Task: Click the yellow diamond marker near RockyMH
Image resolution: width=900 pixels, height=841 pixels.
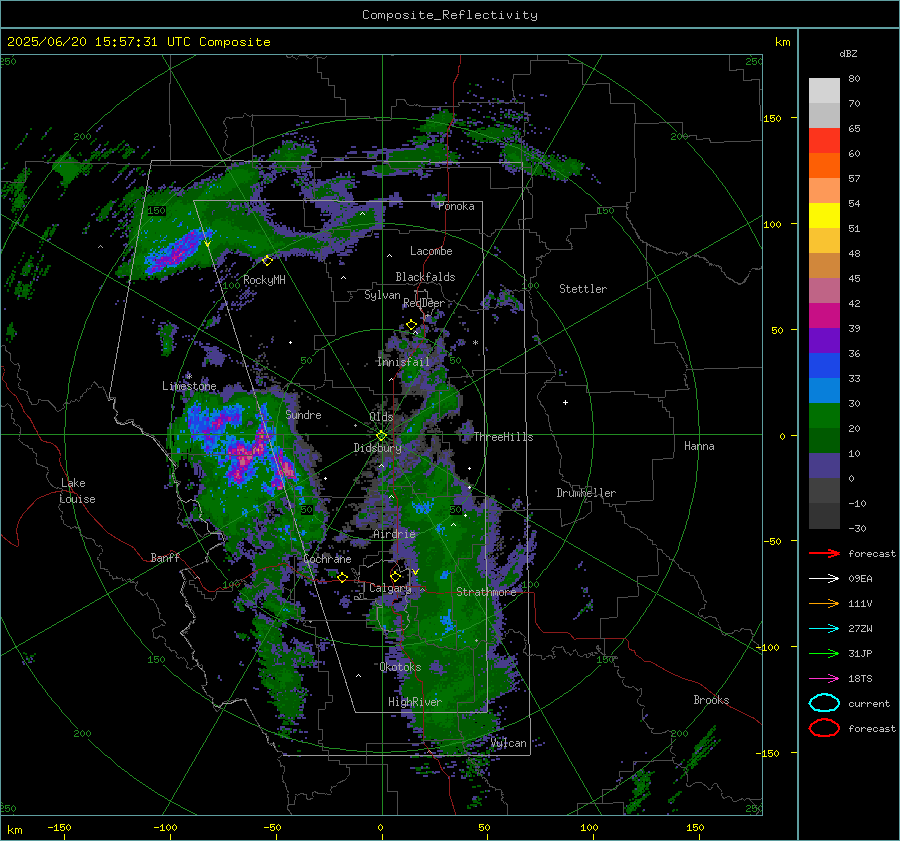Action: 267,261
